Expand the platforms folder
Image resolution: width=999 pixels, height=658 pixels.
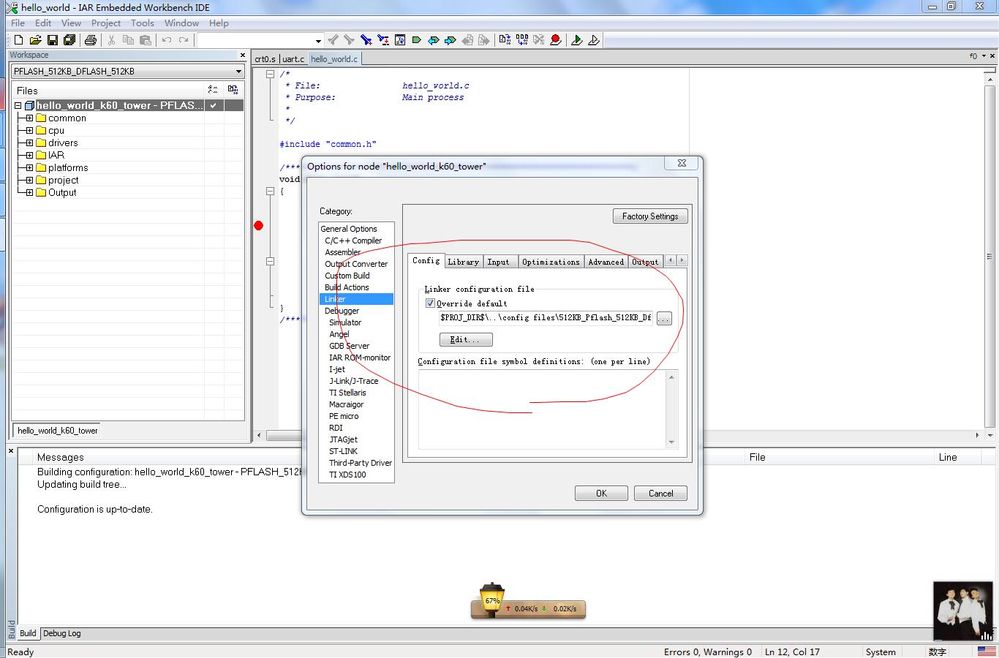pos(29,168)
